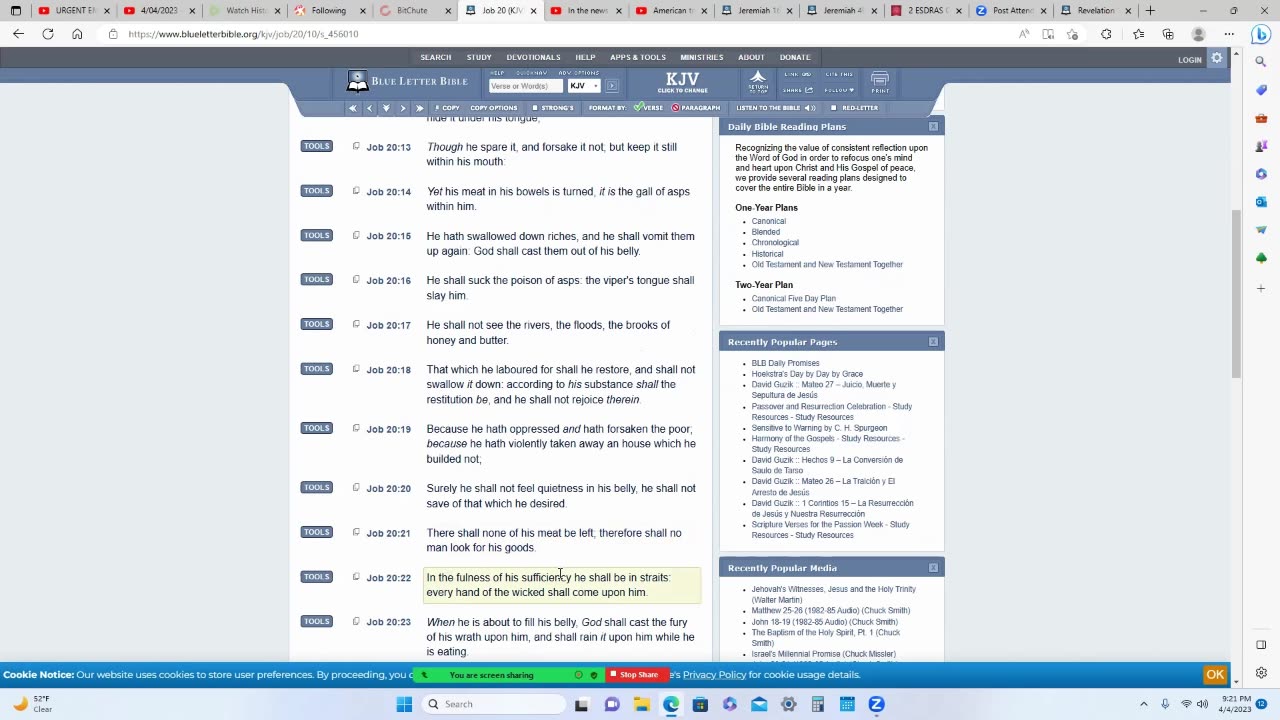Click the copy icon next to Job 20:15

click(x=356, y=236)
